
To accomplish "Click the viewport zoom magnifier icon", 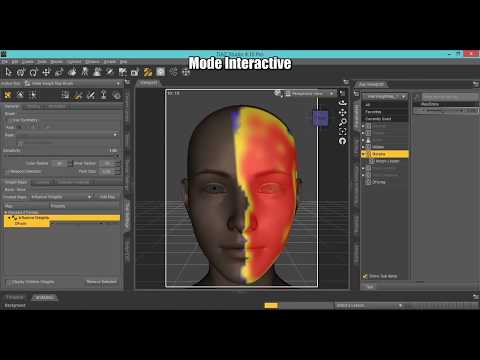I will coord(342,122).
